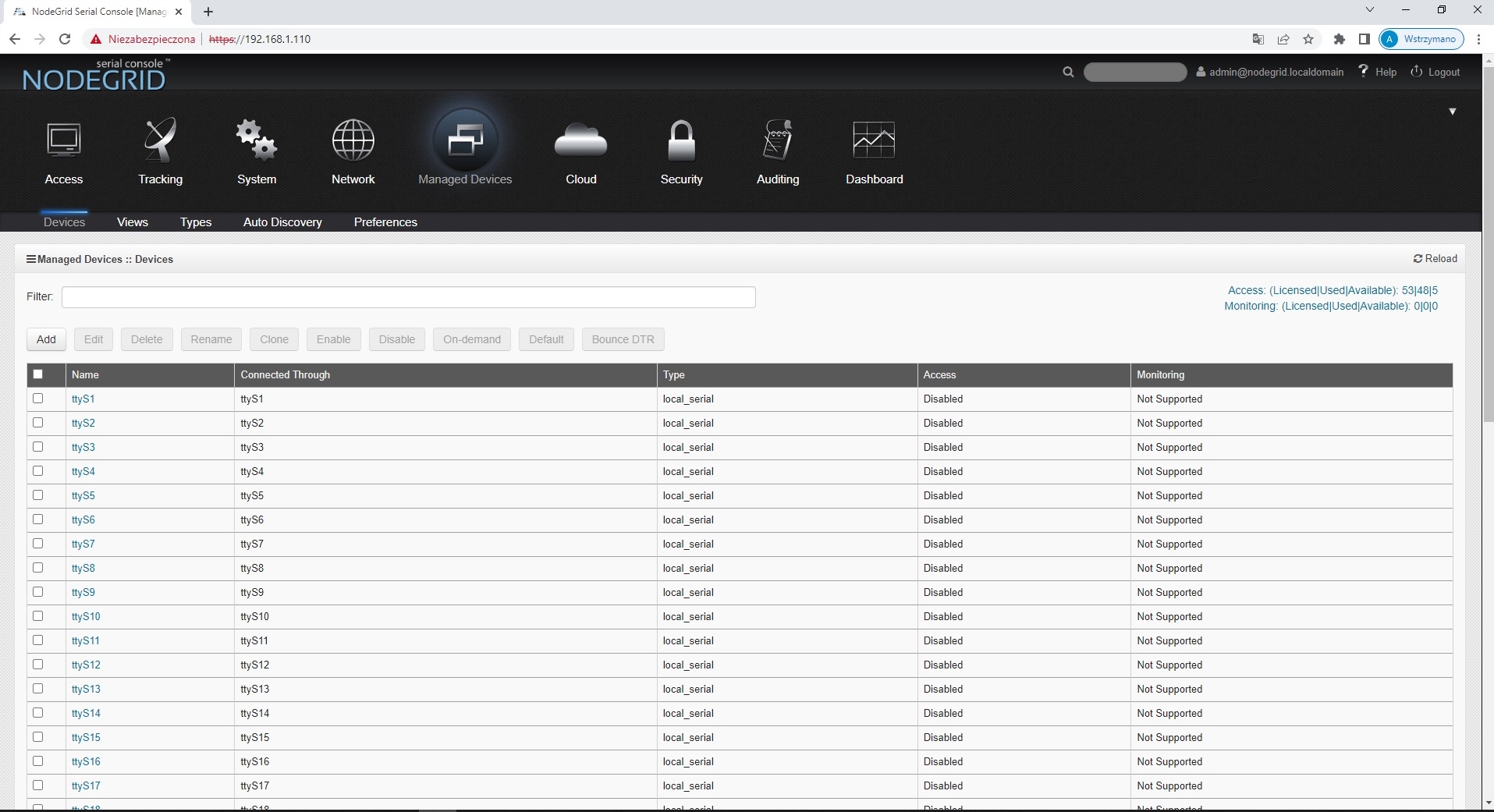Click the On-demand button

(x=472, y=339)
